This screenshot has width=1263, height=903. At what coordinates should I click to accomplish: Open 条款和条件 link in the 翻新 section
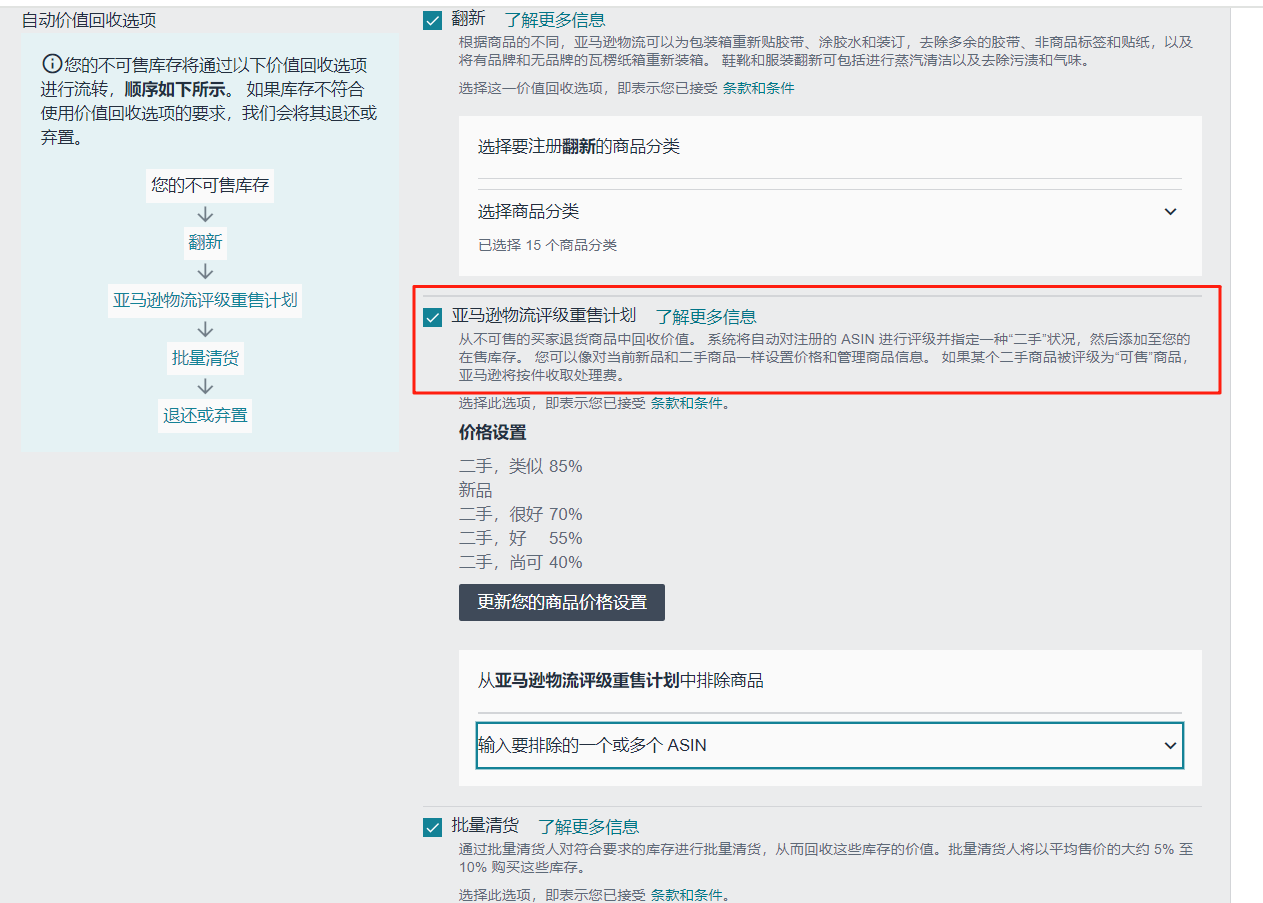tap(759, 88)
